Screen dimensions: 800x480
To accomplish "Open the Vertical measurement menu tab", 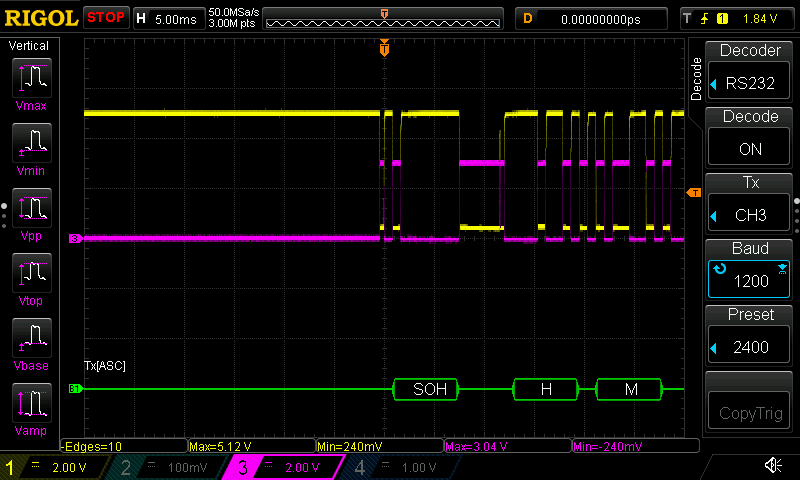I will point(29,46).
